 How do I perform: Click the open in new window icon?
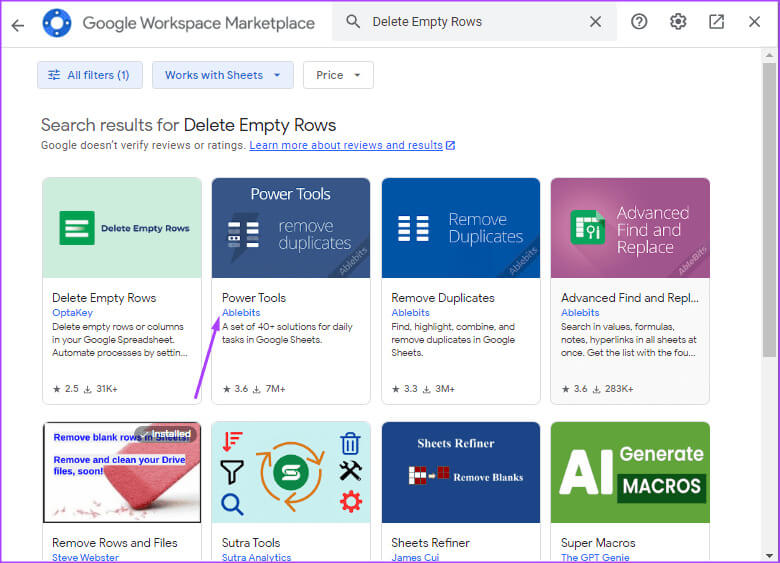(716, 22)
